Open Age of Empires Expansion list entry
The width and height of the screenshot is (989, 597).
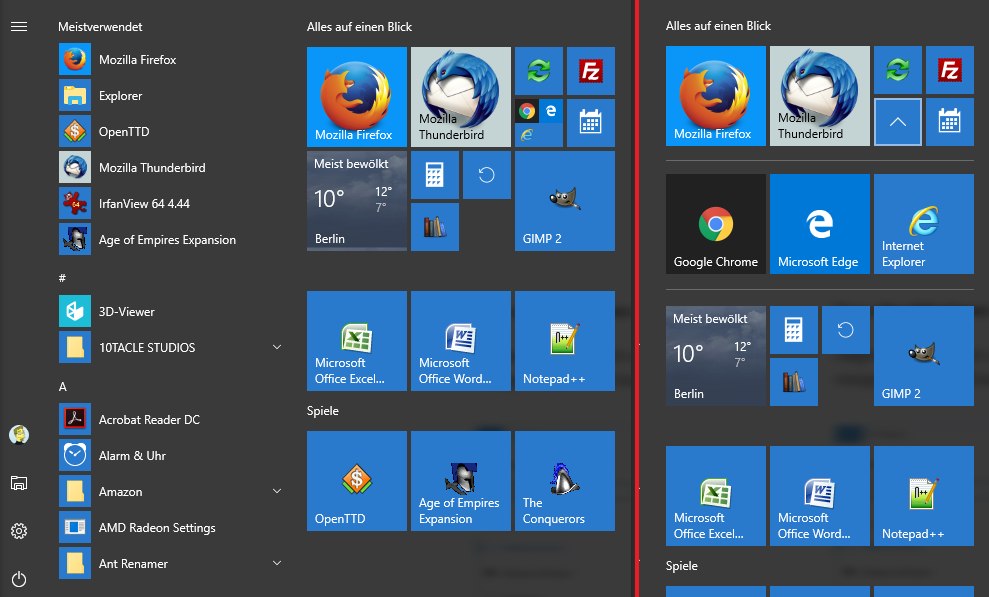pos(170,240)
